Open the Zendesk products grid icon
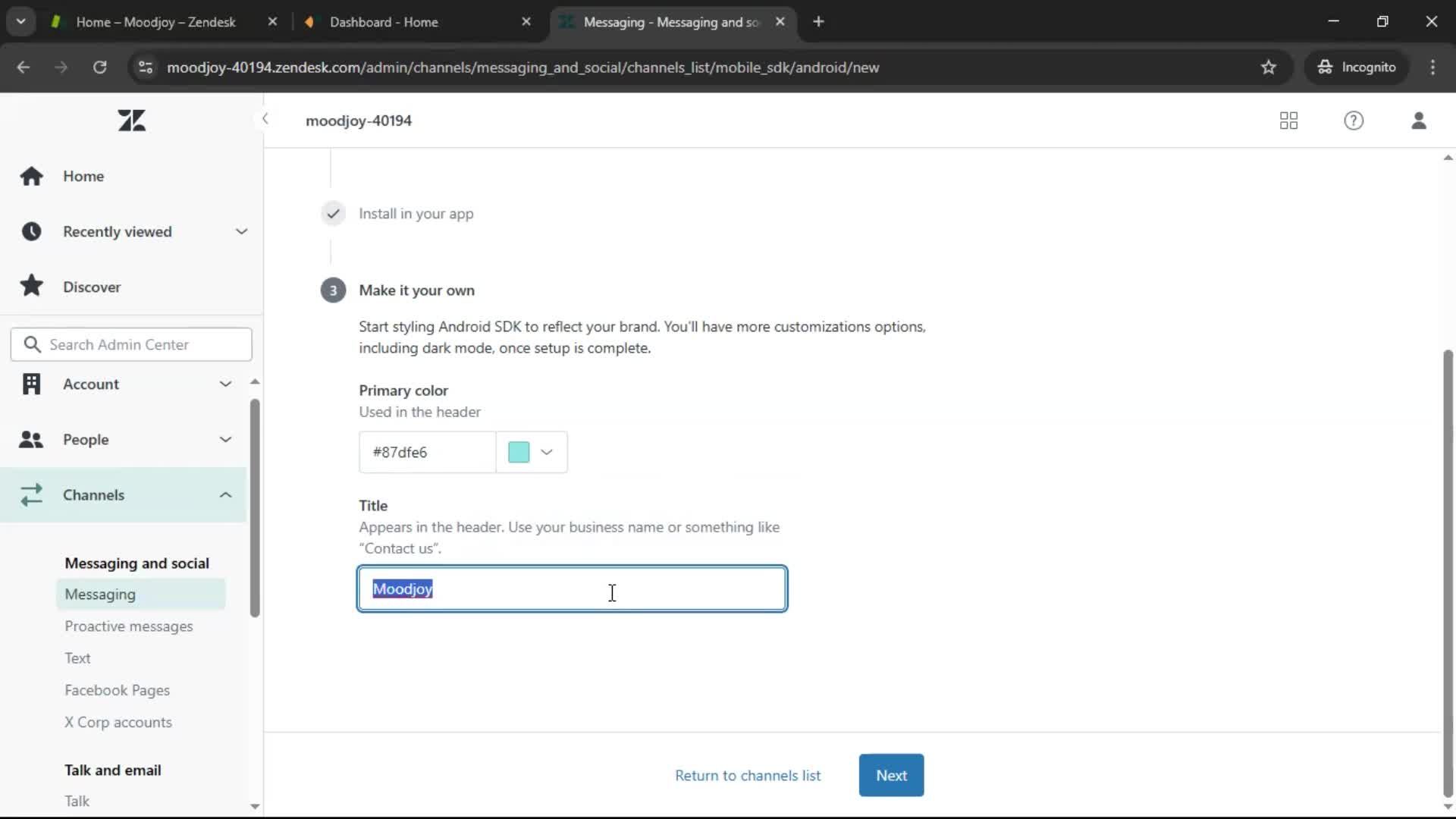1456x819 pixels. click(1288, 121)
